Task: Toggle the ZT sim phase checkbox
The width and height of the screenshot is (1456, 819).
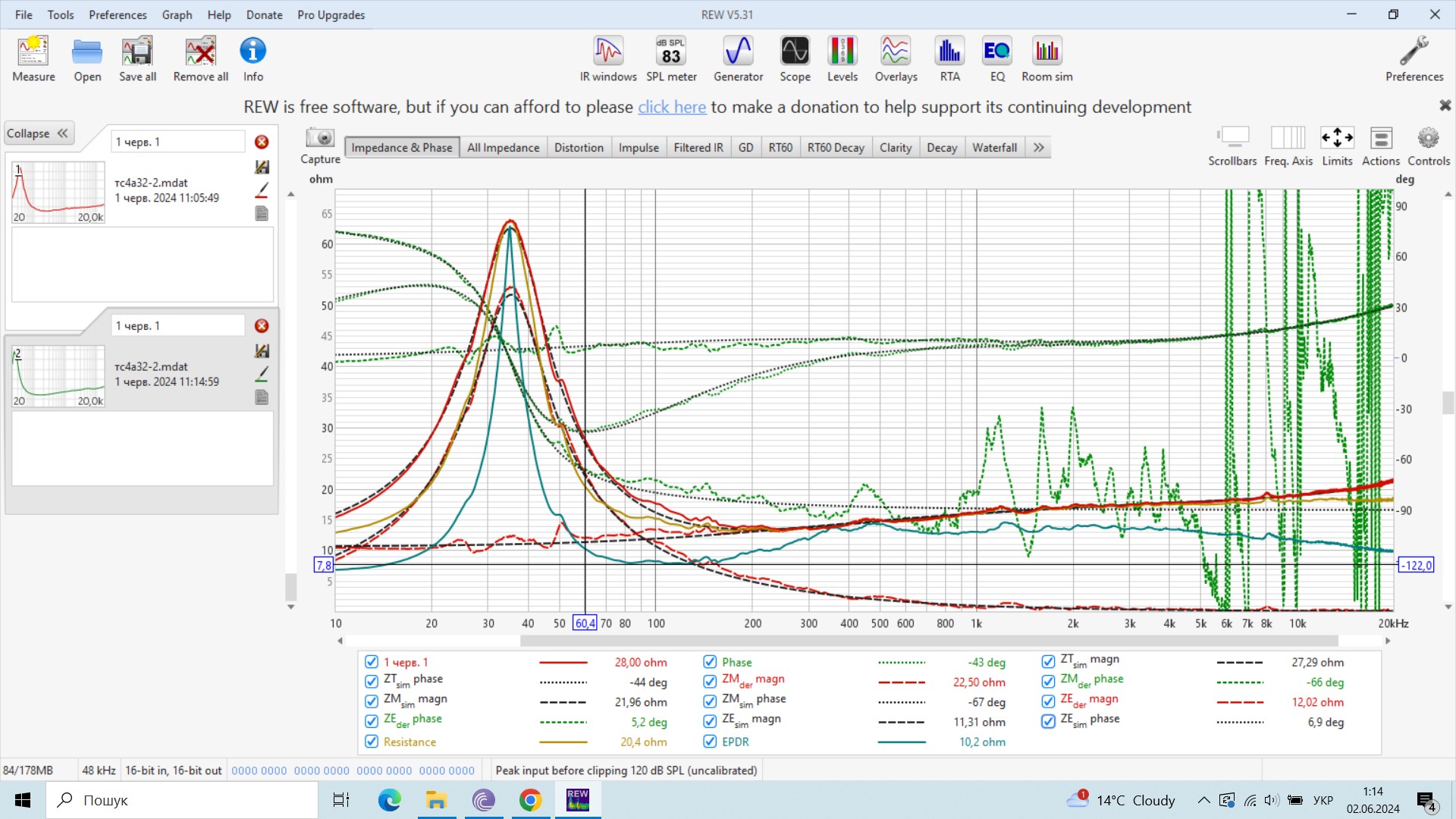Action: point(372,682)
